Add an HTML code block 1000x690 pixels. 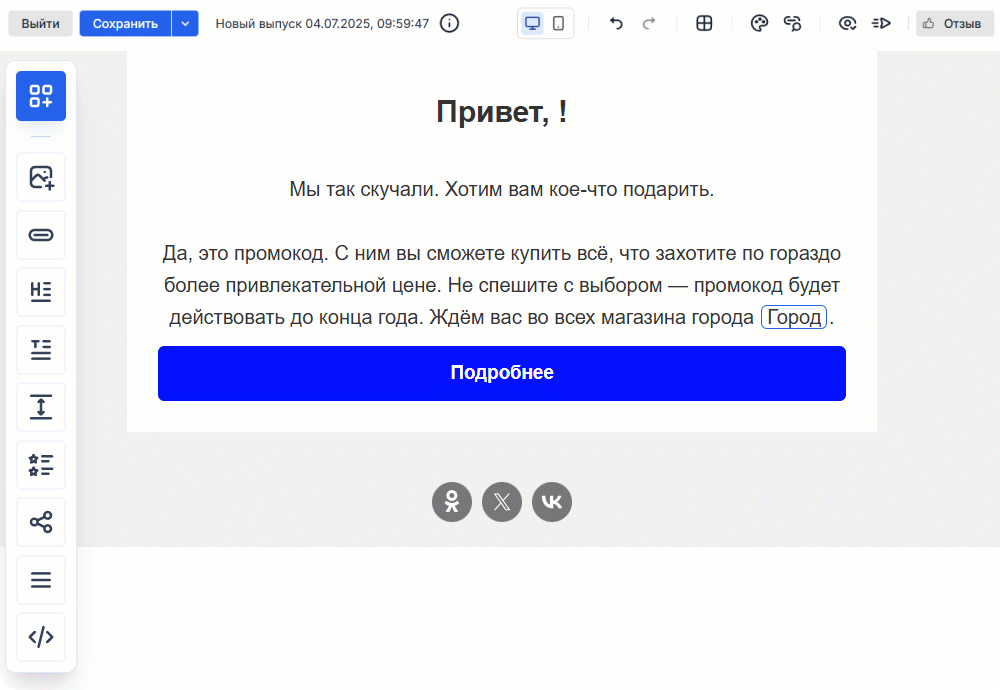coord(41,637)
